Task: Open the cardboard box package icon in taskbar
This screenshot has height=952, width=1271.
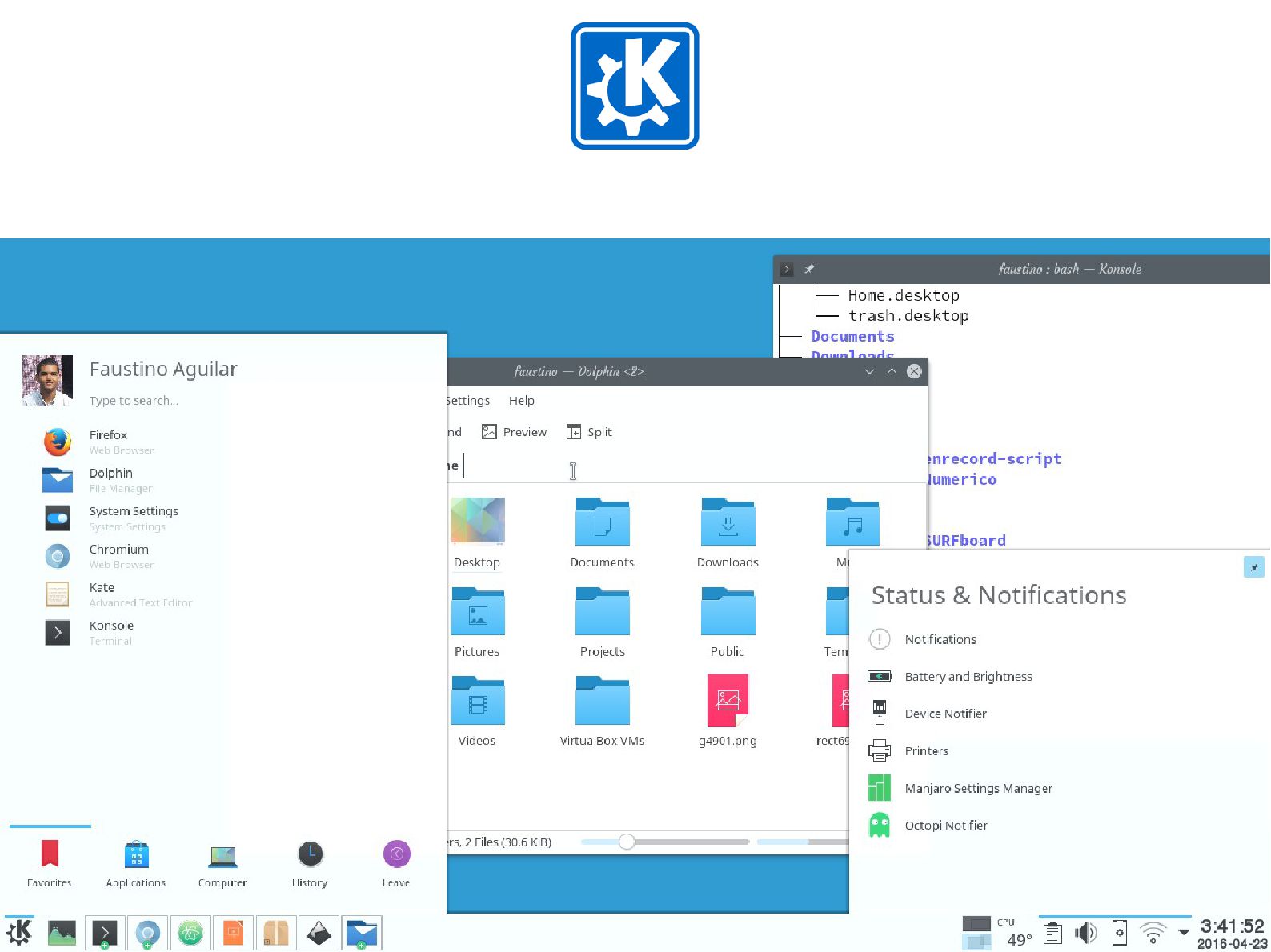Action: [276, 933]
